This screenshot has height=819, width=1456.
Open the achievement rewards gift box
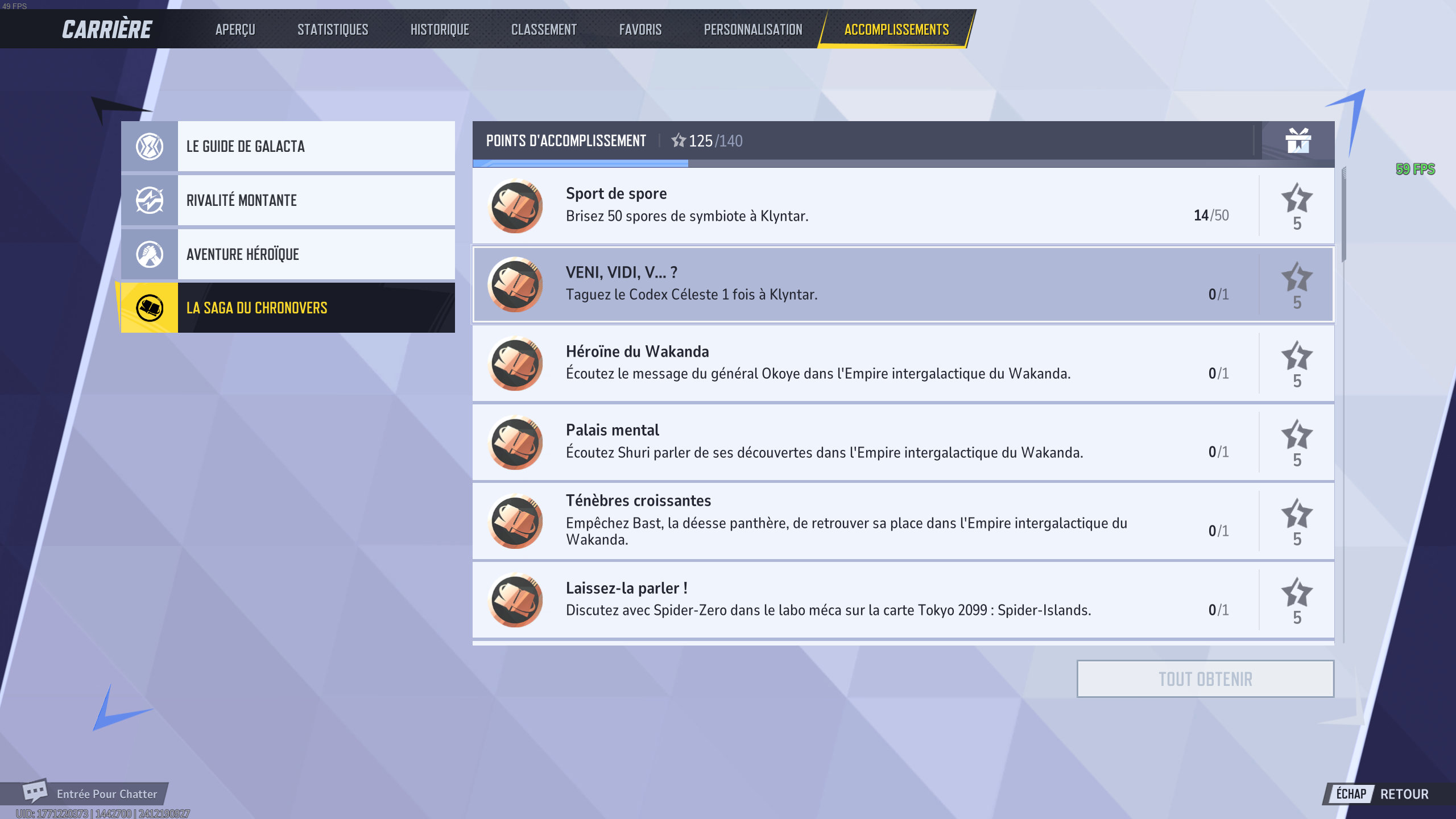pos(1298,140)
